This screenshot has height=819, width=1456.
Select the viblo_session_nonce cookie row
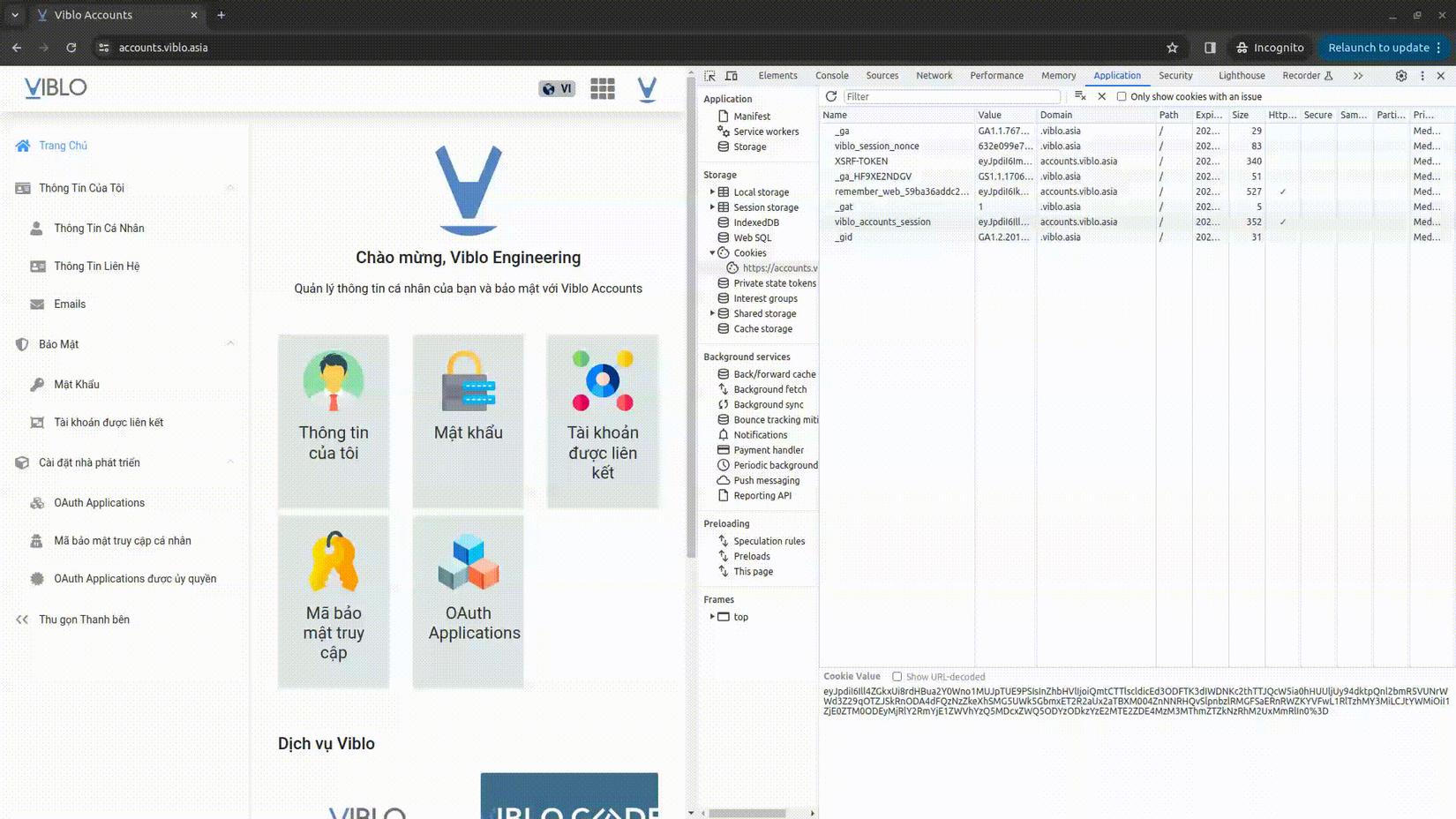pos(1137,147)
